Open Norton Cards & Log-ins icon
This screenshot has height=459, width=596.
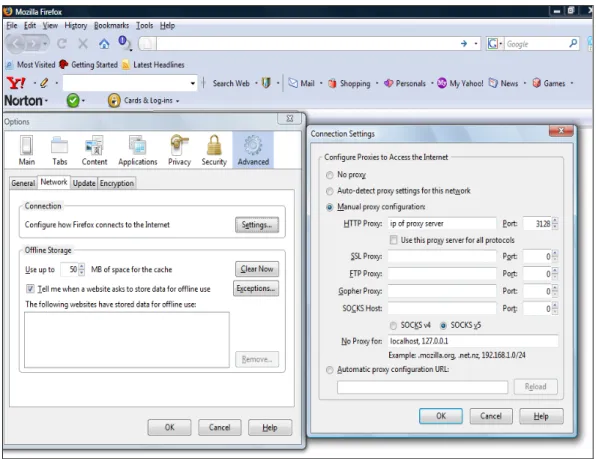coord(114,101)
